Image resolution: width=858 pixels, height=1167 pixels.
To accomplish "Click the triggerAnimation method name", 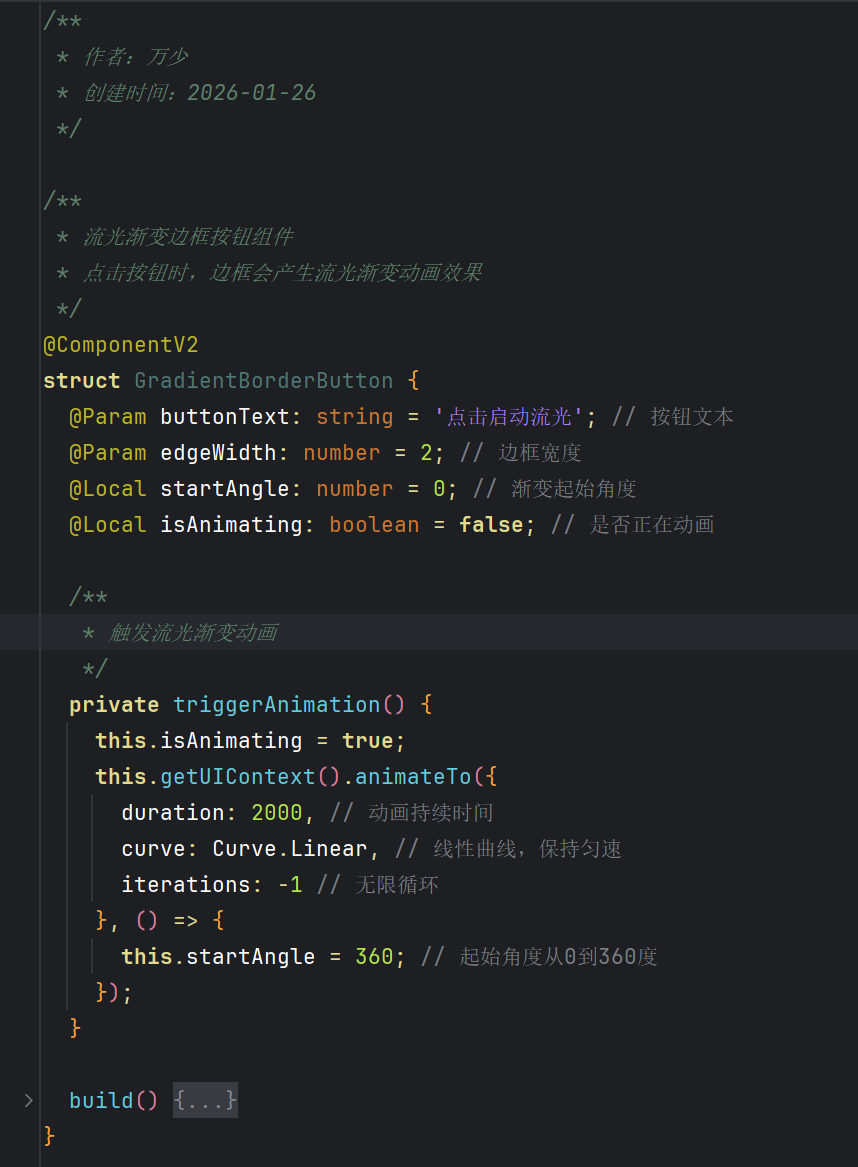I will 276,705.
